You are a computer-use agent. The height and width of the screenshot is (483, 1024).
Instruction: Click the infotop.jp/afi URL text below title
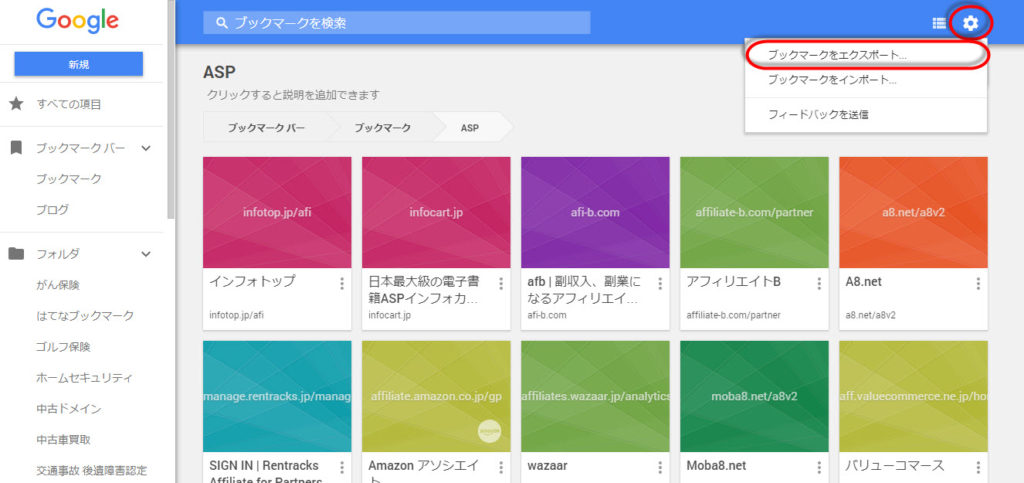point(236,315)
